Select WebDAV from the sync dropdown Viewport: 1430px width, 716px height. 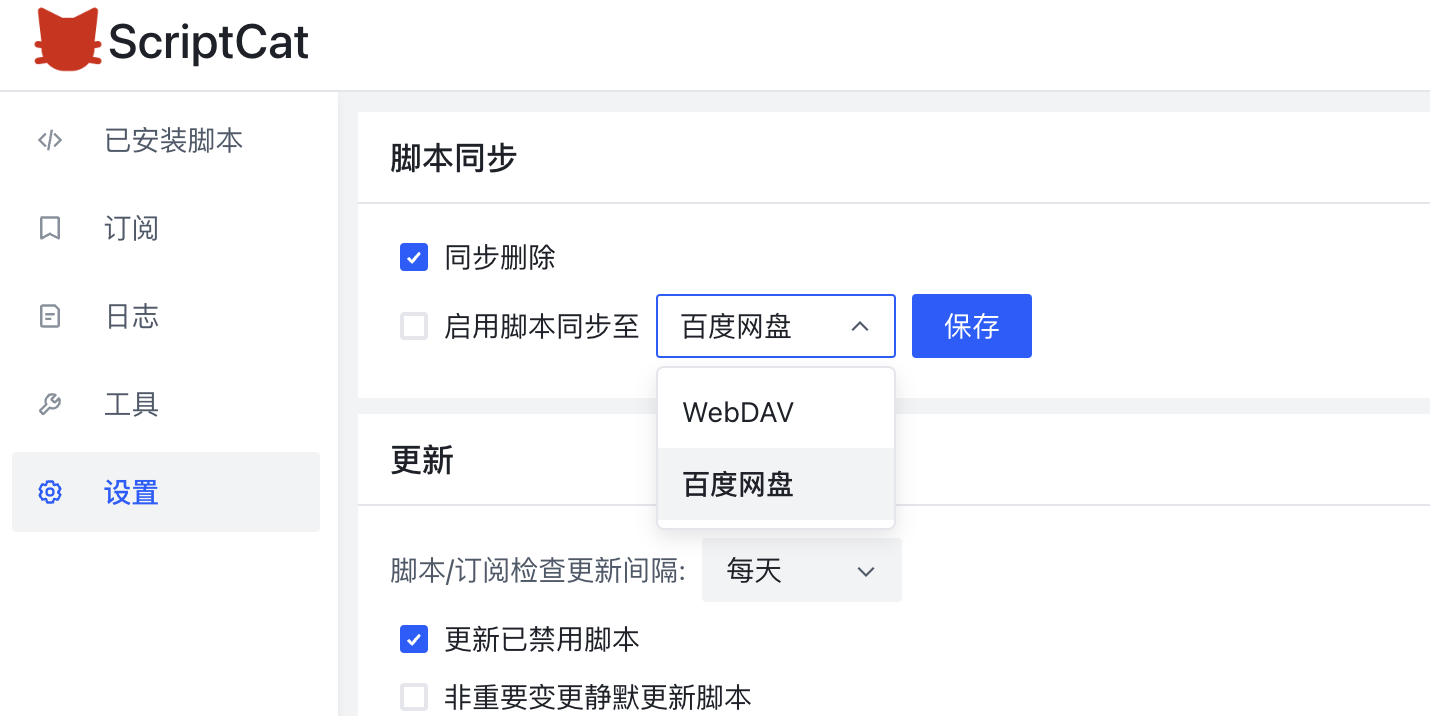[x=738, y=411]
